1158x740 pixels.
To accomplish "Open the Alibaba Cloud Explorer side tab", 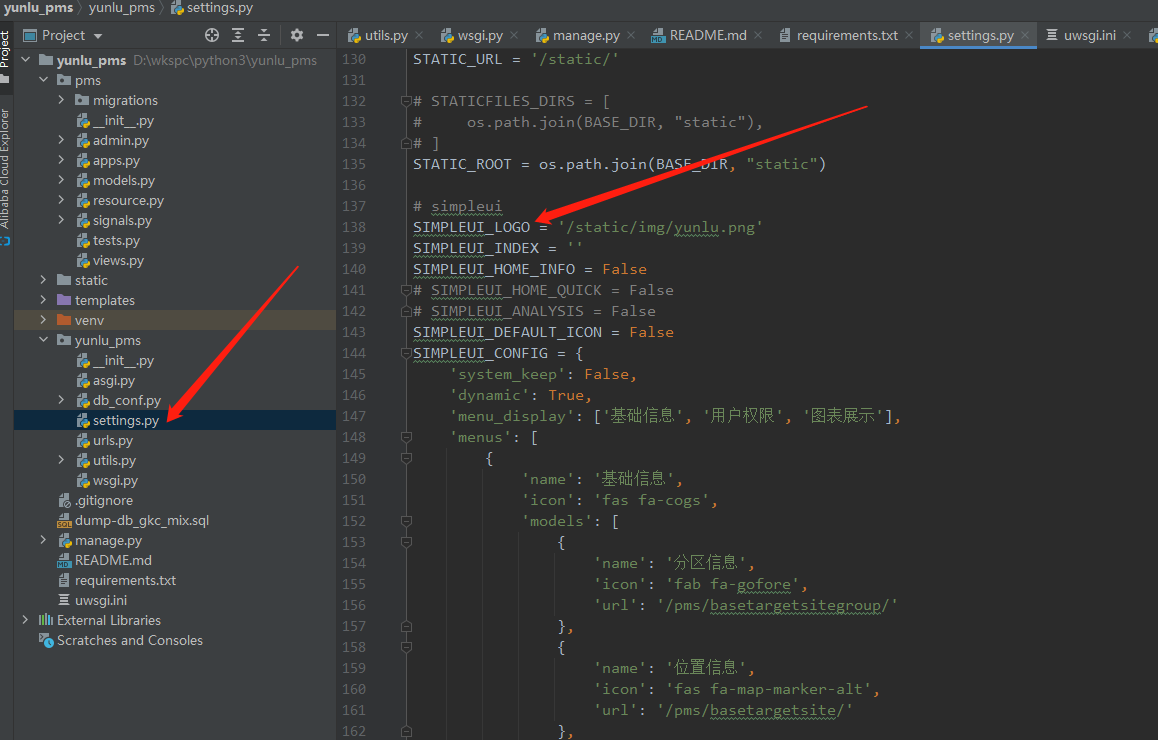I will [x=5, y=168].
